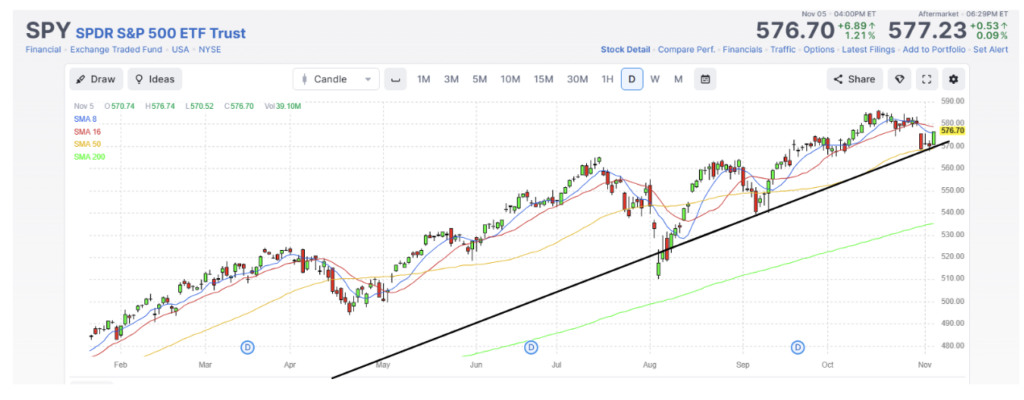Select the daily D interval
Viewport: 1024px width, 400px height.
click(632, 79)
